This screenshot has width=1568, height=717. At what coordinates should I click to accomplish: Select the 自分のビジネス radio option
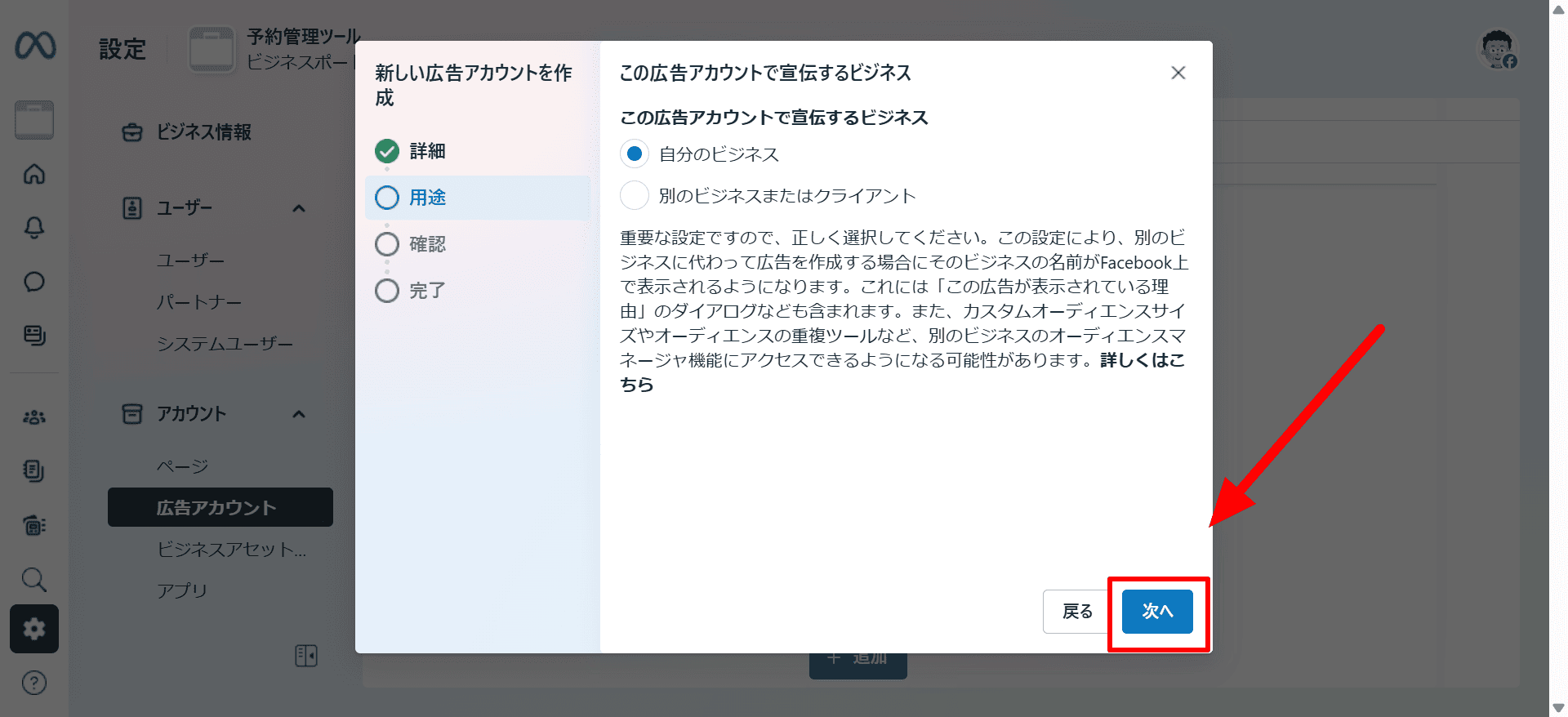pyautogui.click(x=635, y=154)
